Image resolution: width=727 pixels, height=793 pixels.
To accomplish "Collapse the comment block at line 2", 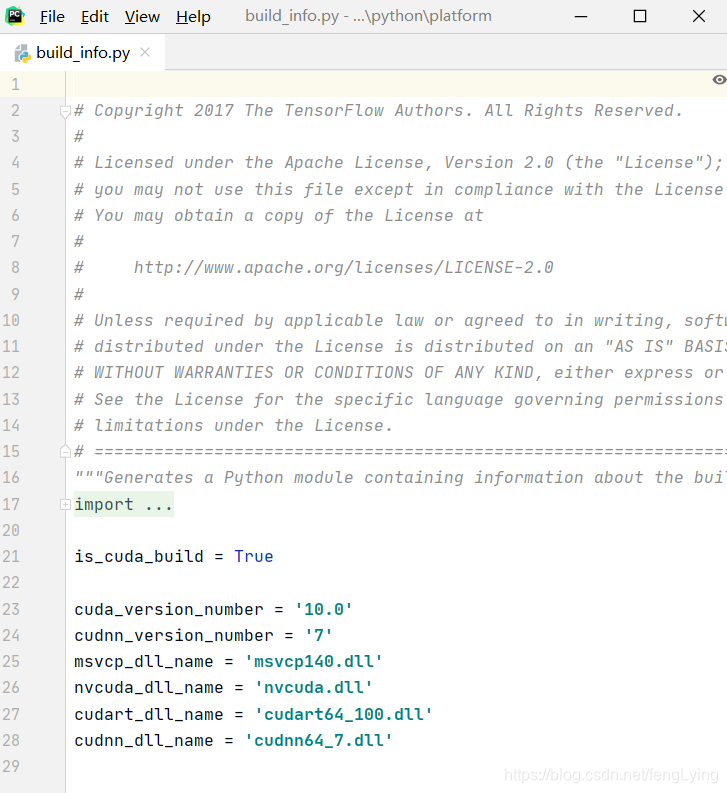I will [65, 111].
